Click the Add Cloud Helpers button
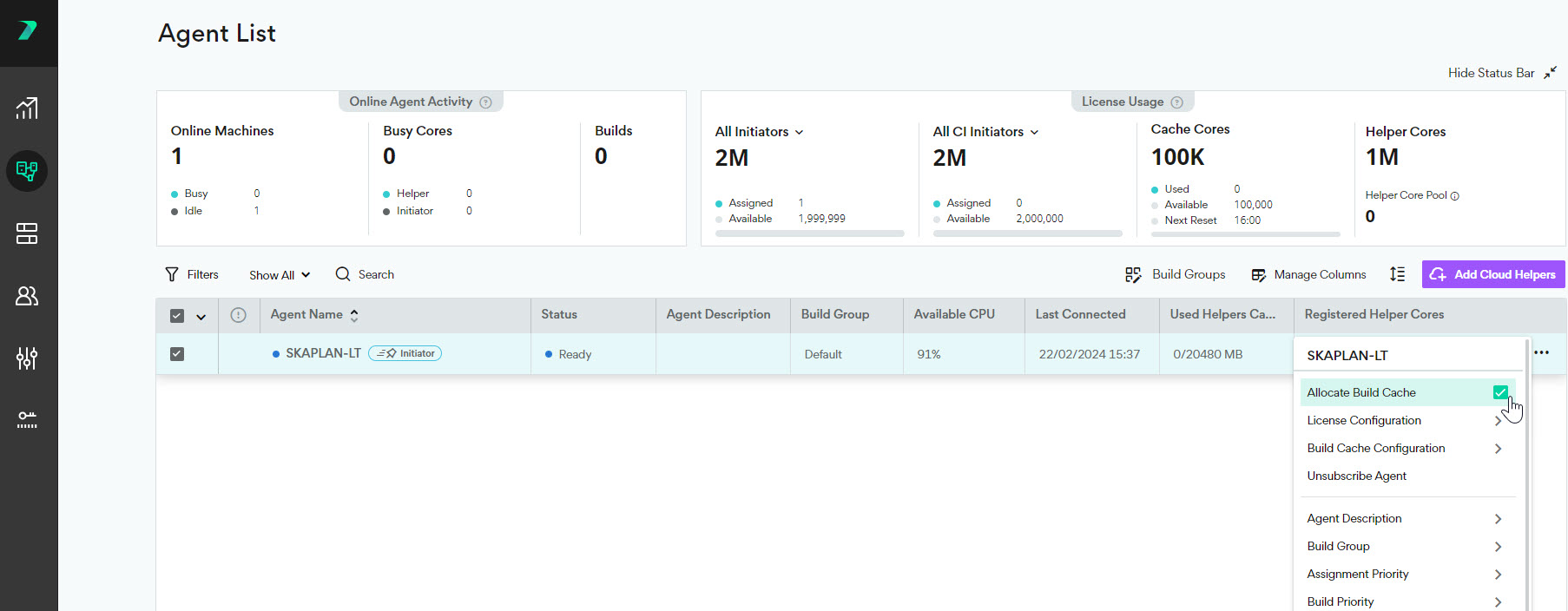This screenshot has width=1568, height=611. (x=1492, y=274)
